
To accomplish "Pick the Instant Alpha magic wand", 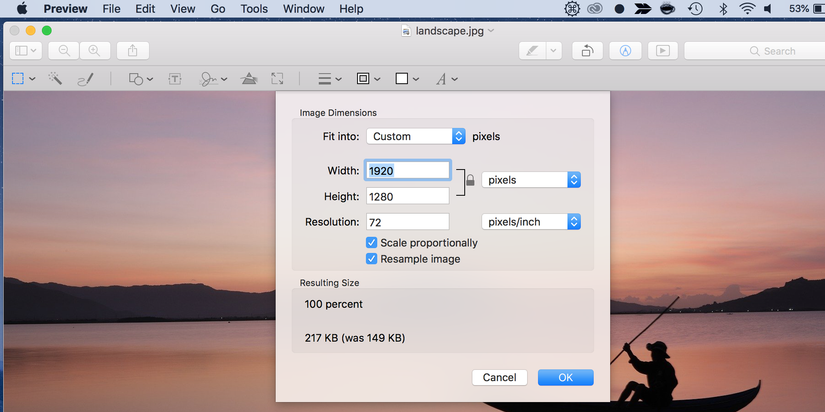I will click(55, 79).
